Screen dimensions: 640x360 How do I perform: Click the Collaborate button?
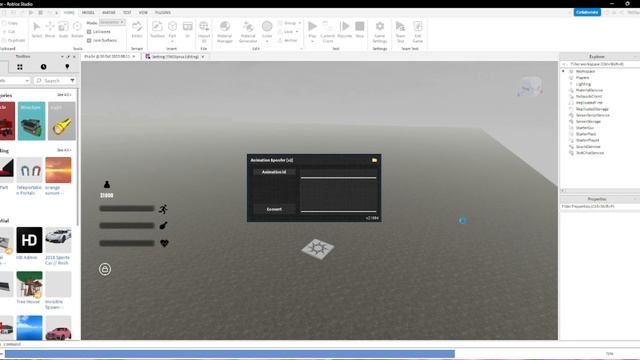pos(587,12)
